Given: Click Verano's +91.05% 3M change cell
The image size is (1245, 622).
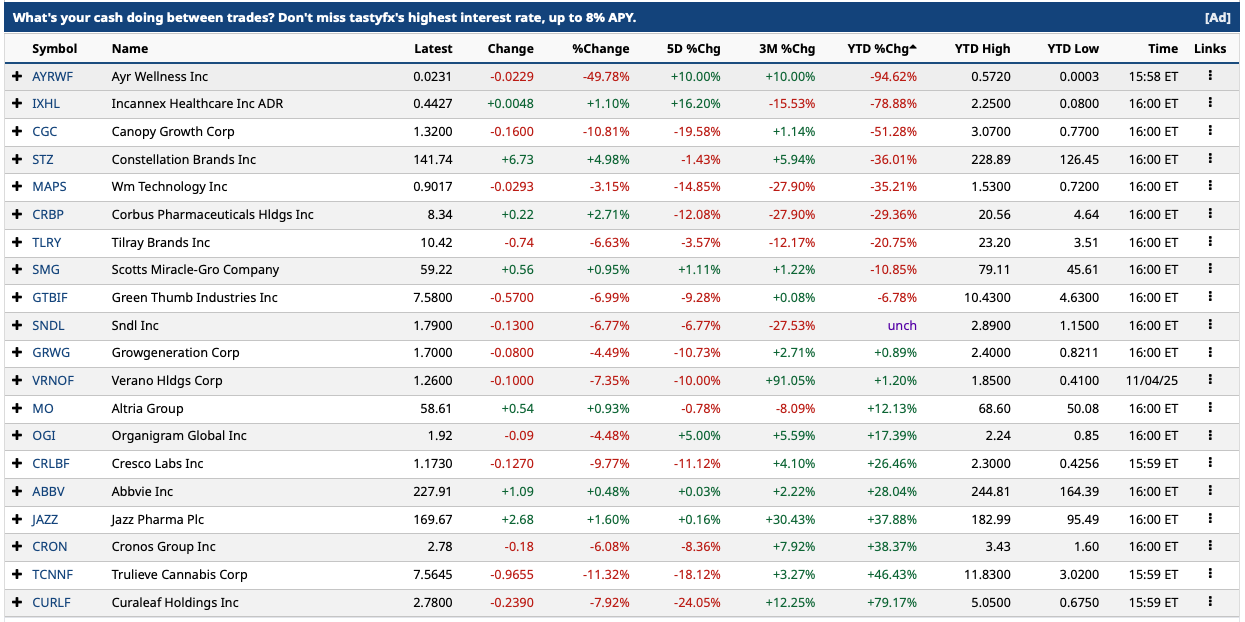Looking at the screenshot, I should (x=790, y=380).
